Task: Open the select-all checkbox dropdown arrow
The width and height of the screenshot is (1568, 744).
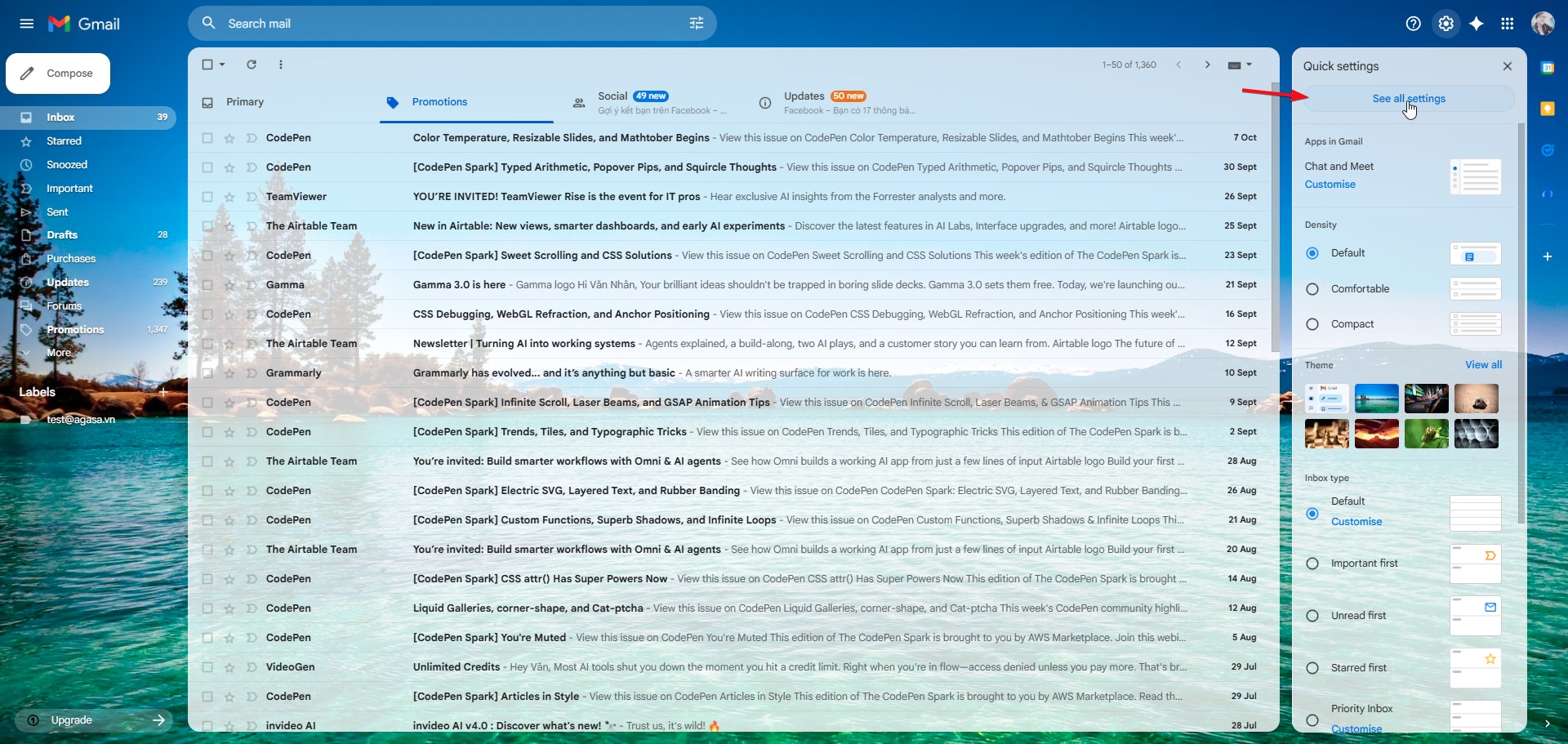Action: [x=222, y=65]
